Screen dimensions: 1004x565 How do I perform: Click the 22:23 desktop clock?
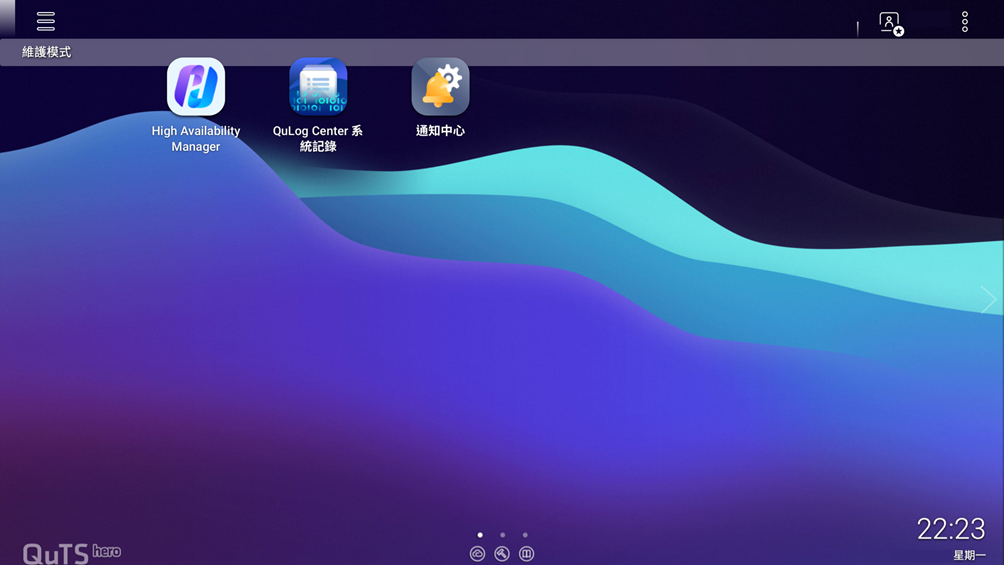click(951, 529)
